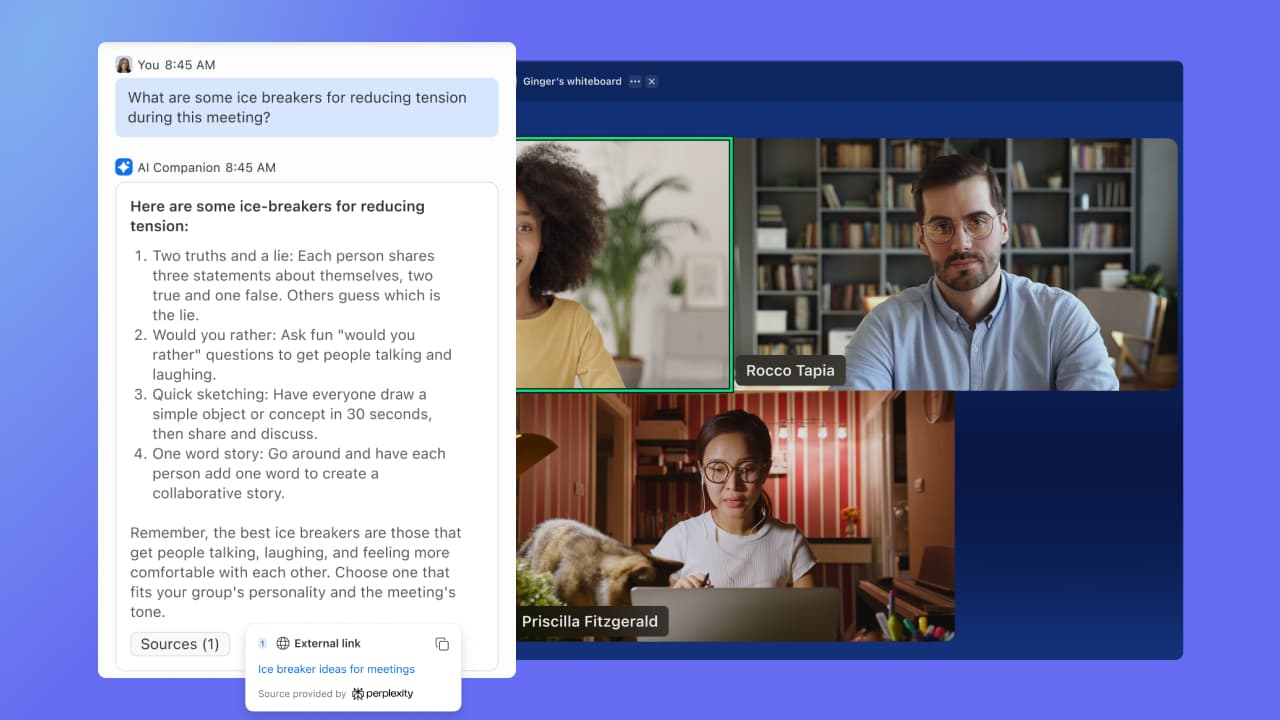The width and height of the screenshot is (1280, 720).
Task: Expand the Sources (1) list
Action: click(x=180, y=644)
